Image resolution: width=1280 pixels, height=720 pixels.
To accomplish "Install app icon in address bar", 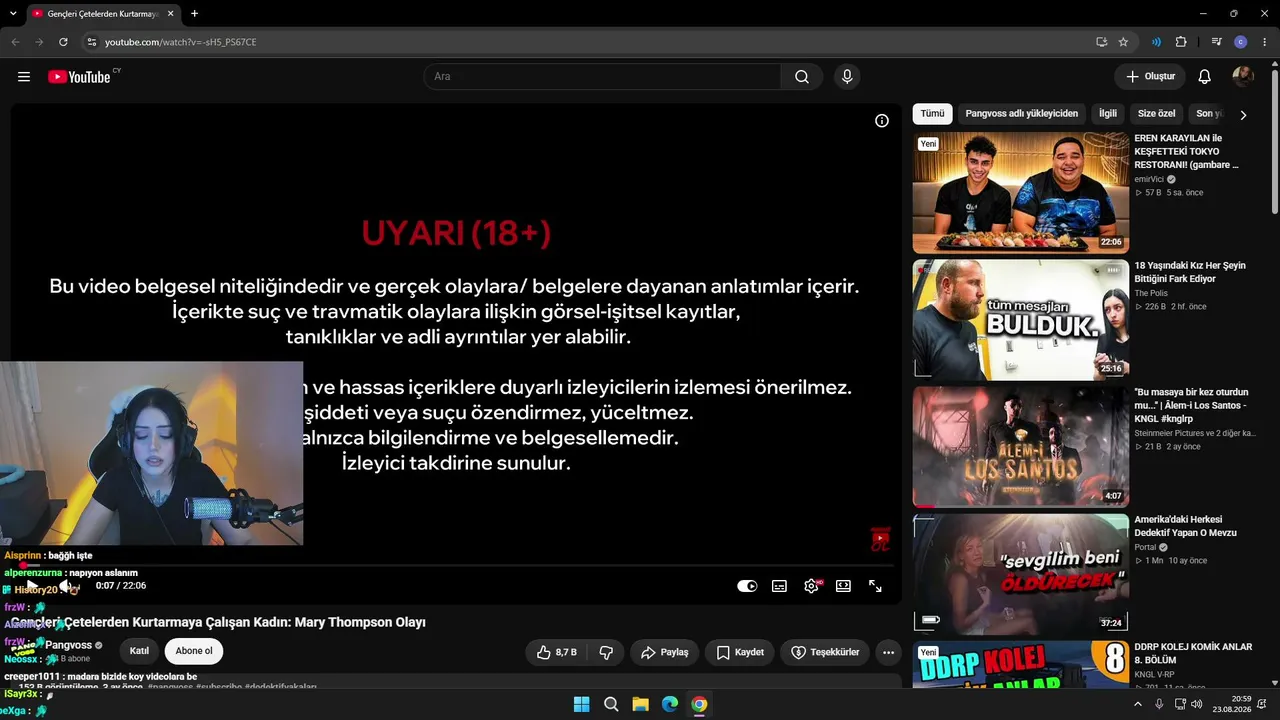I will pyautogui.click(x=1101, y=42).
